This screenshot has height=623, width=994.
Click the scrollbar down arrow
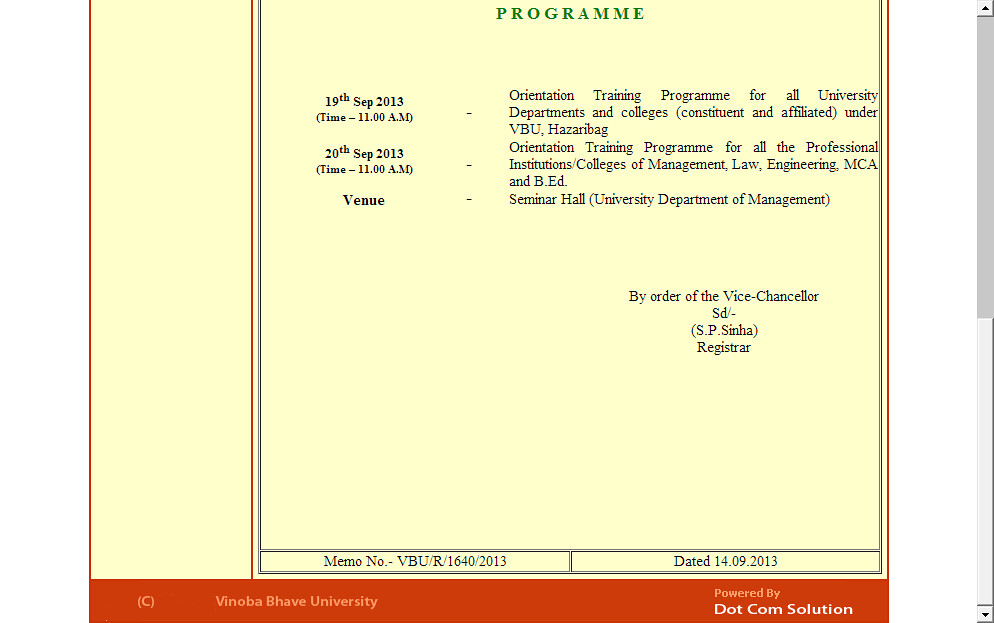pyautogui.click(x=985, y=614)
